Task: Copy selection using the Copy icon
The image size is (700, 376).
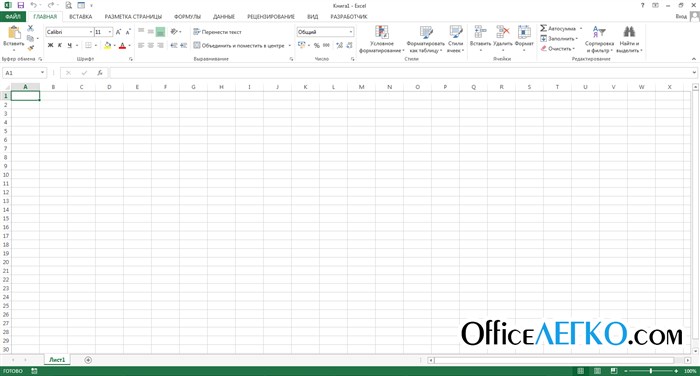Action: tap(30, 38)
